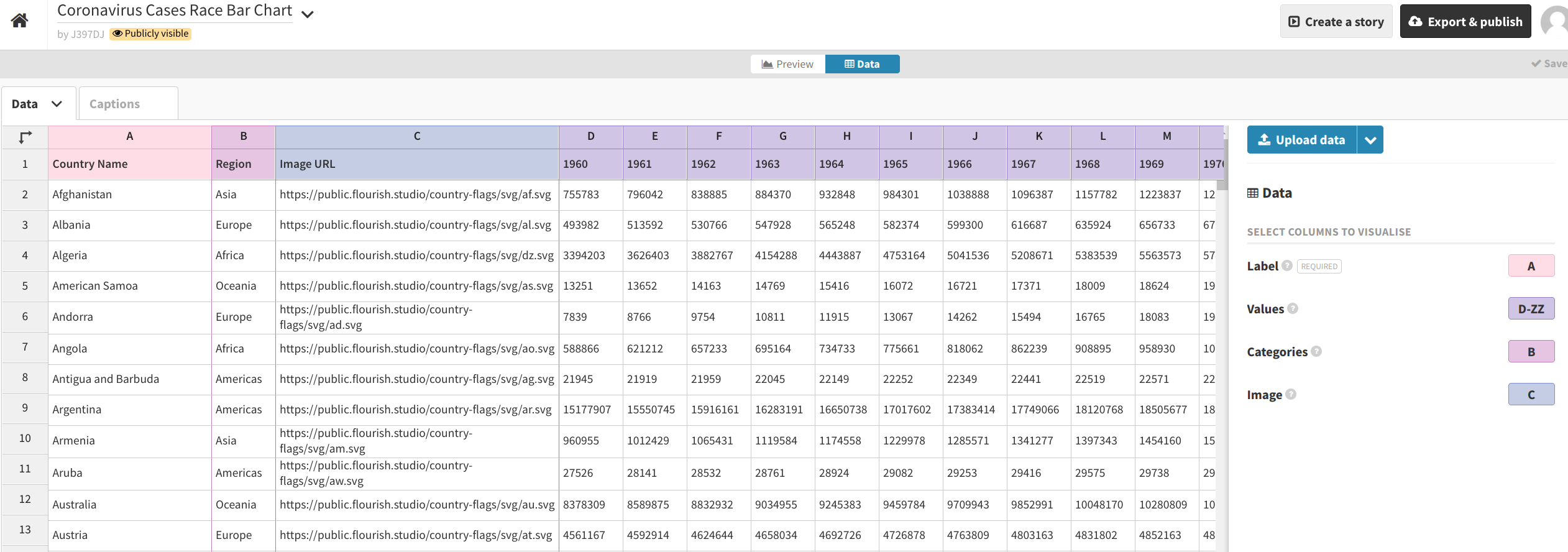The image size is (1568, 552).
Task: Click the help icon next to Values
Action: click(x=1293, y=309)
